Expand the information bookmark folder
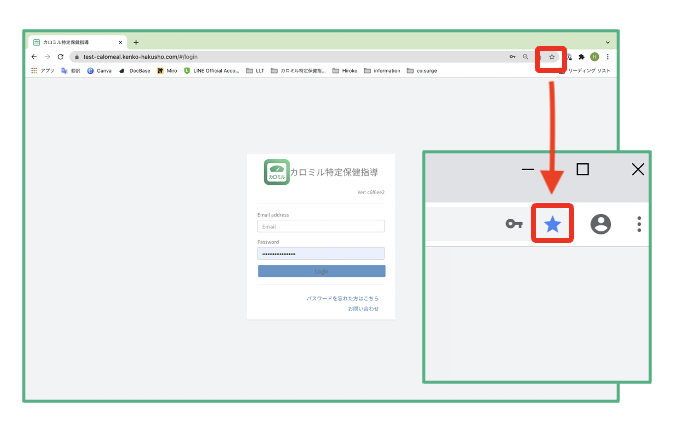678x434 pixels. click(381, 71)
